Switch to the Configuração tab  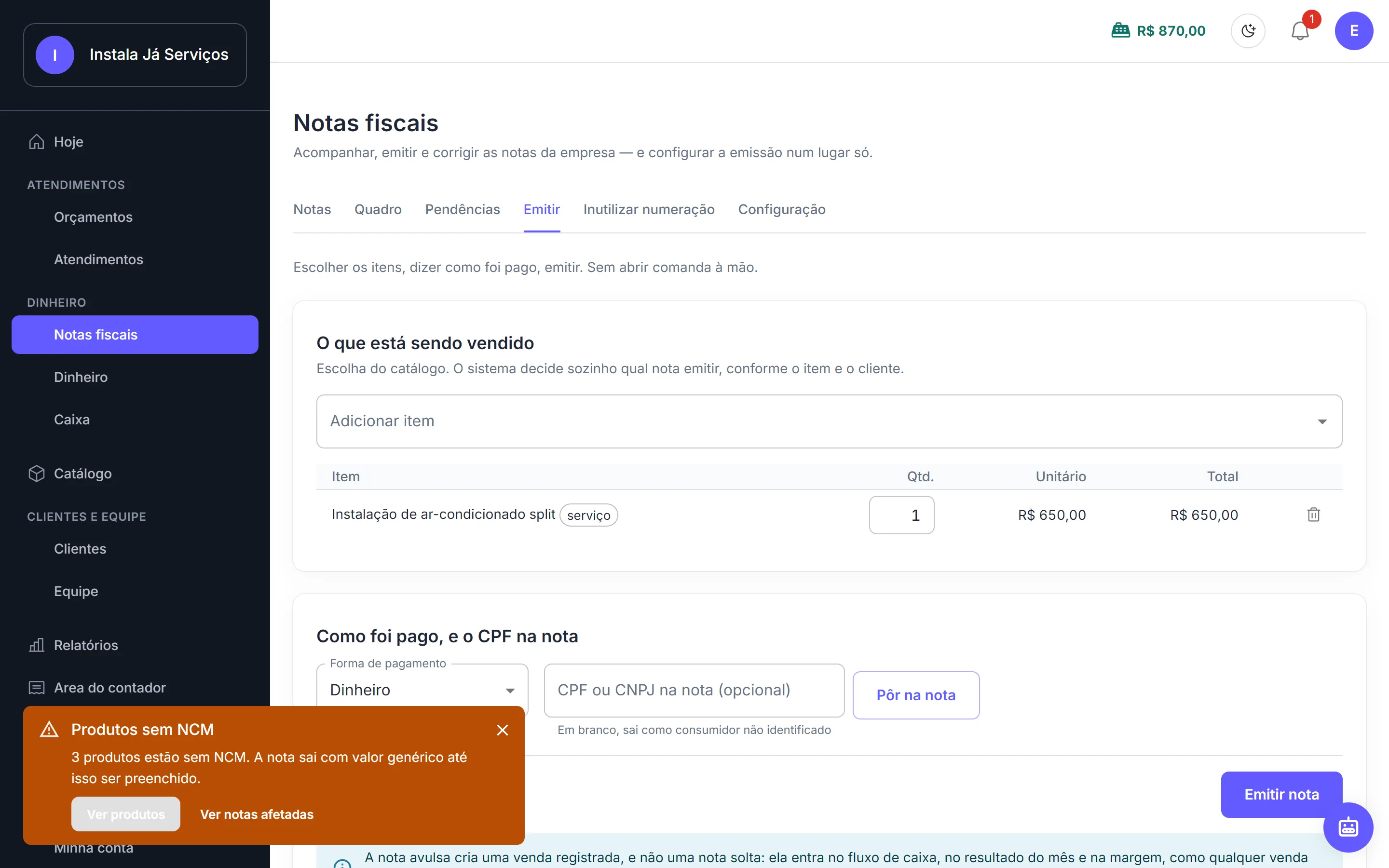[782, 210]
